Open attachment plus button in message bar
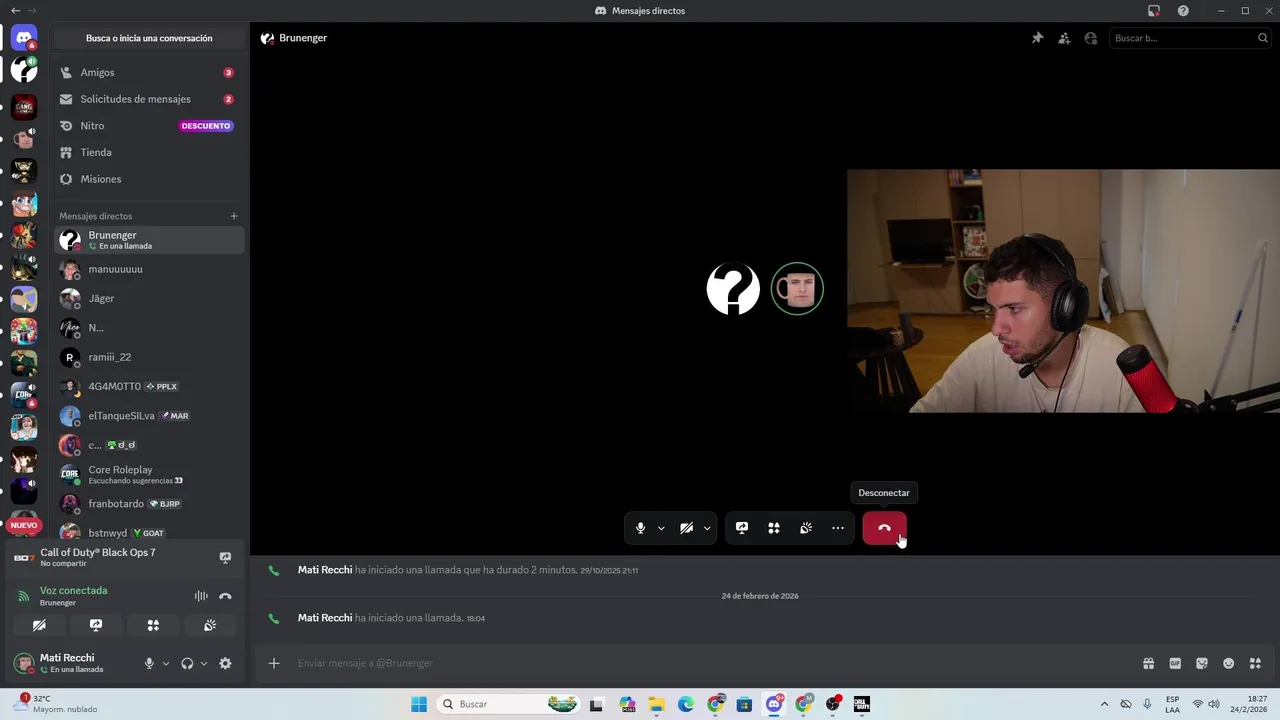The width and height of the screenshot is (1280, 720). click(274, 663)
